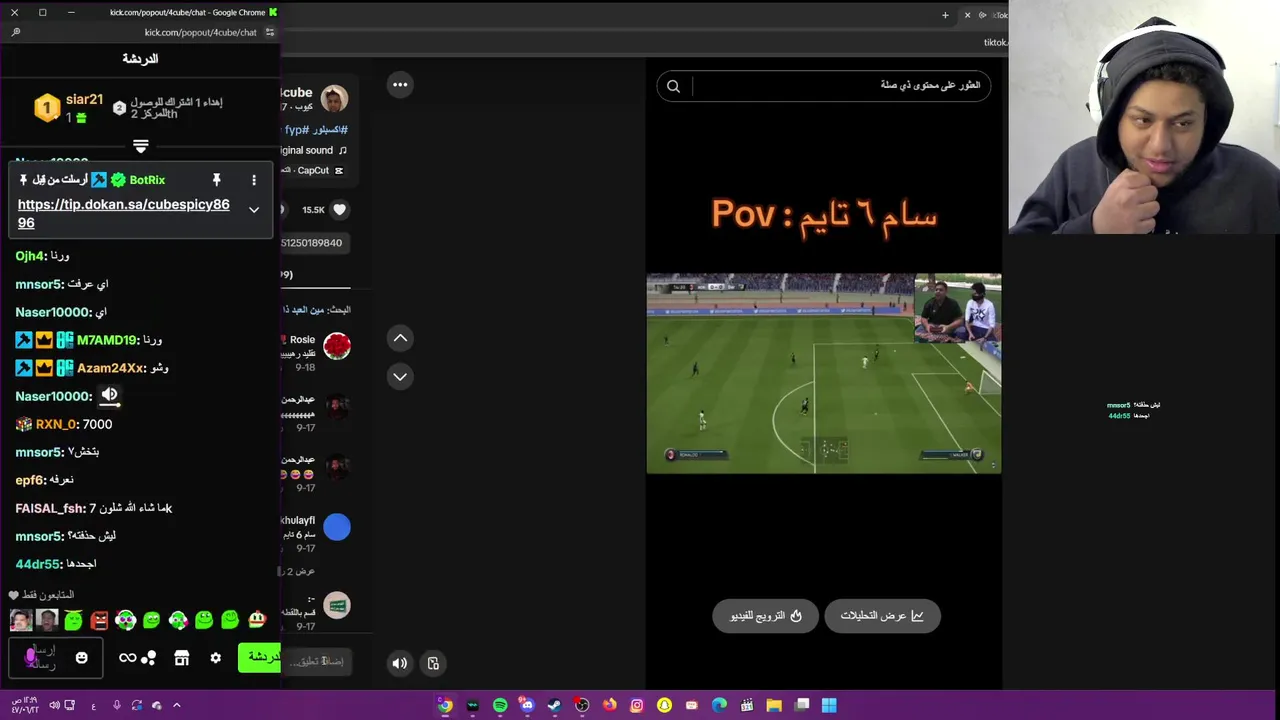Collapse the gift leaderboard with the stacked arrow

coord(141,146)
